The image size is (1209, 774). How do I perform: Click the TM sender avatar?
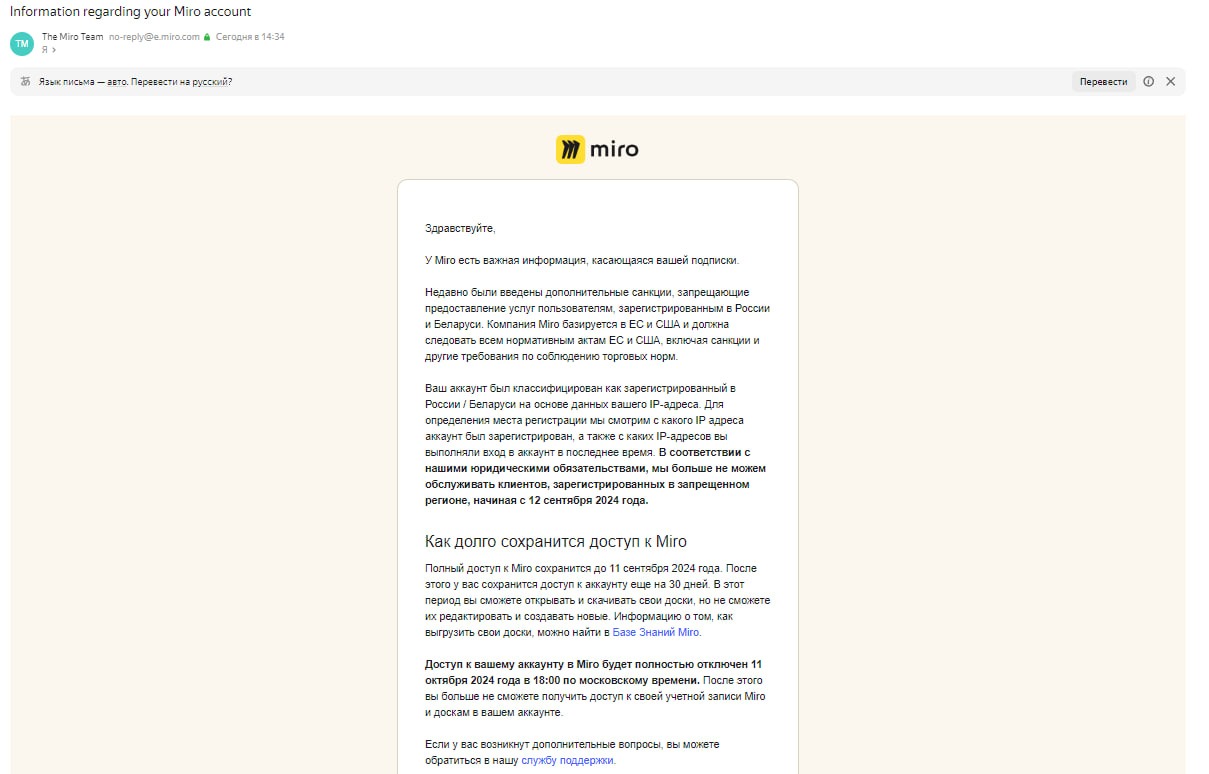pos(21,43)
